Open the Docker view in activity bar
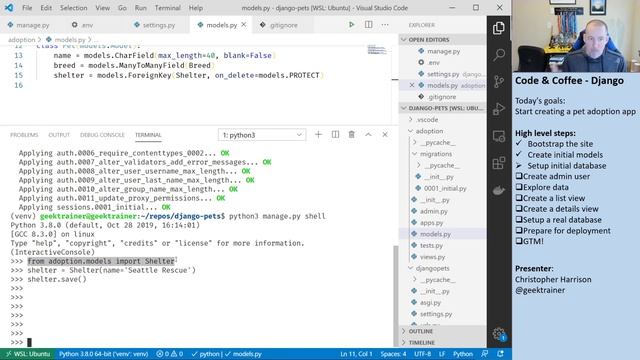This screenshot has height=360, width=640. click(x=498, y=190)
